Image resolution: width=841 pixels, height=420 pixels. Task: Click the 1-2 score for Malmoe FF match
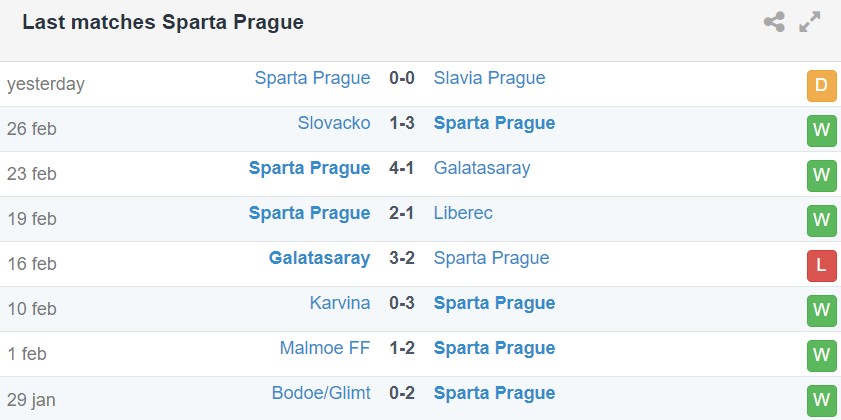(x=402, y=348)
